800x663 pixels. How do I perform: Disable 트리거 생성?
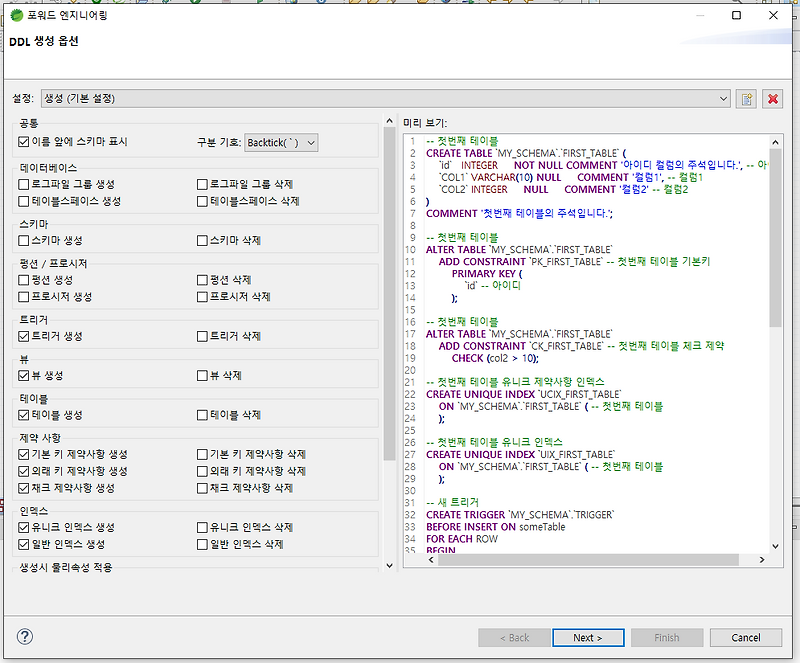tap(22, 338)
